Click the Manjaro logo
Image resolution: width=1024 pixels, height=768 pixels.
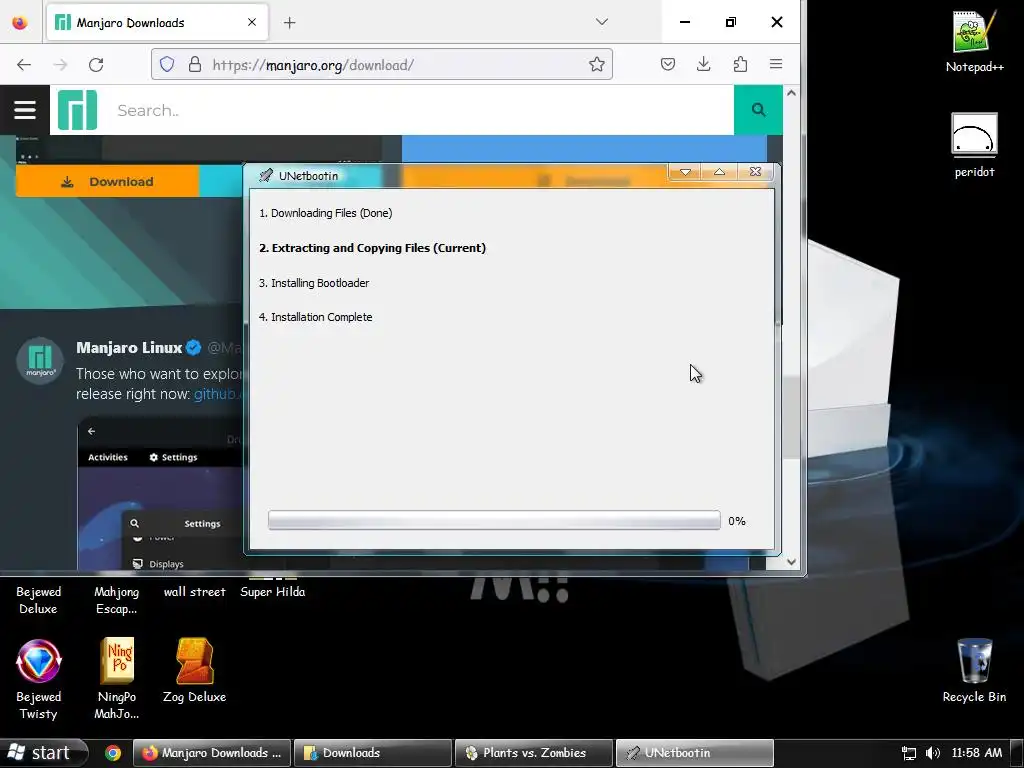click(77, 110)
